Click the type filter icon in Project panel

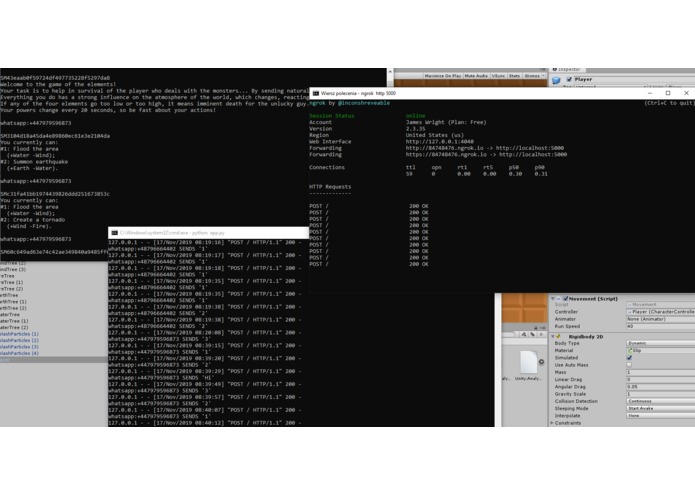[524, 335]
